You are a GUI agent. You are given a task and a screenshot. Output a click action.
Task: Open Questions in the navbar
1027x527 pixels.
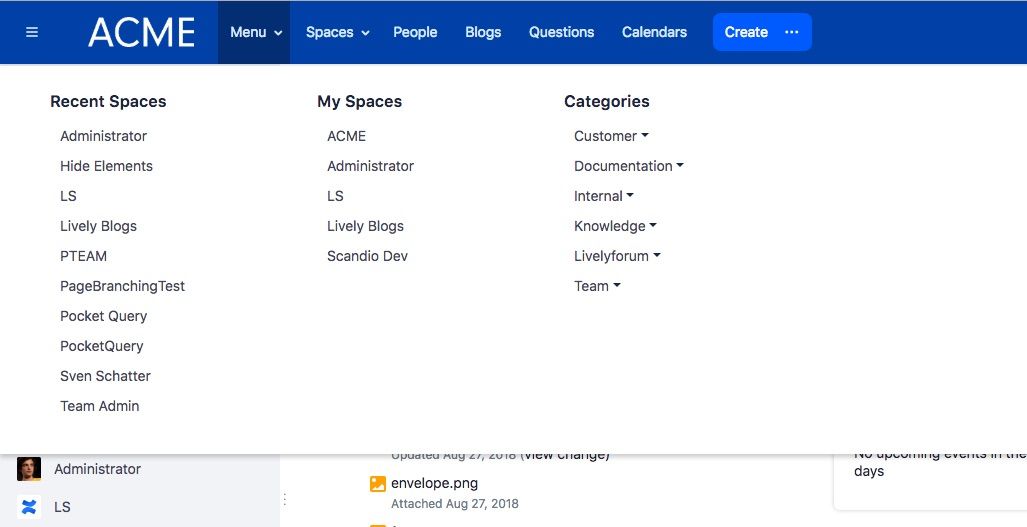pyautogui.click(x=561, y=32)
